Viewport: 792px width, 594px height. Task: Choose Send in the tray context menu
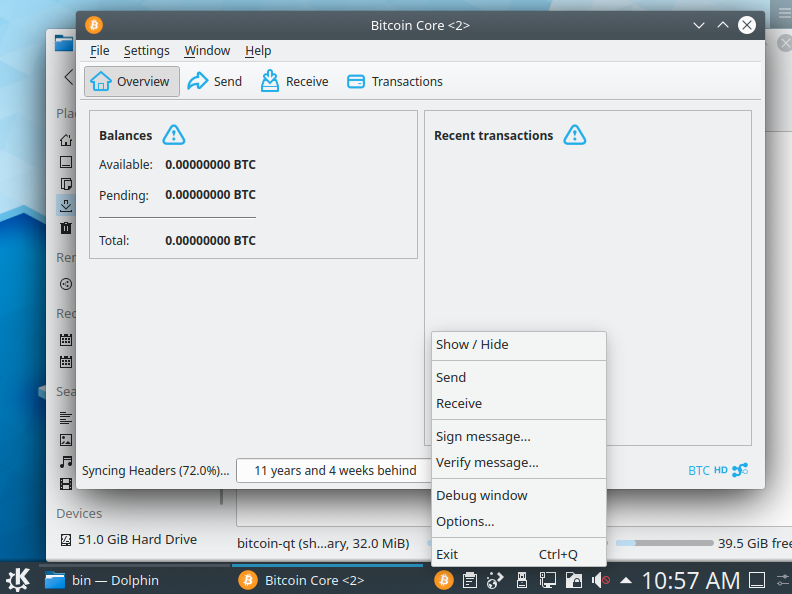coord(519,377)
